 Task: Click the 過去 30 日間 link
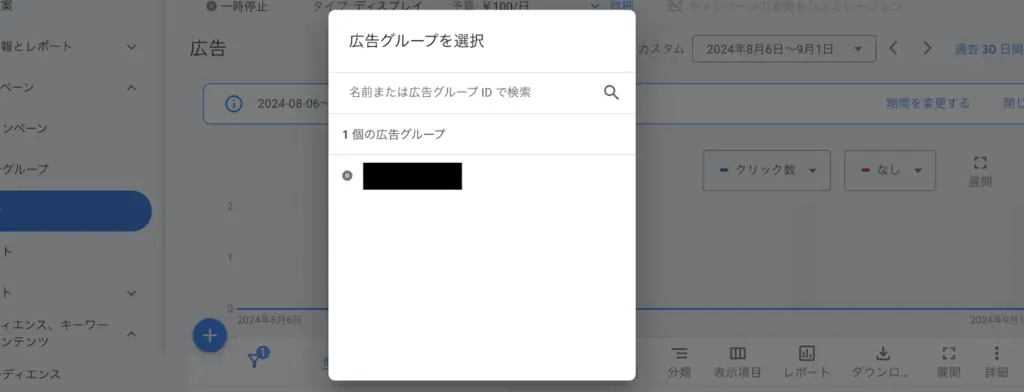pos(989,49)
